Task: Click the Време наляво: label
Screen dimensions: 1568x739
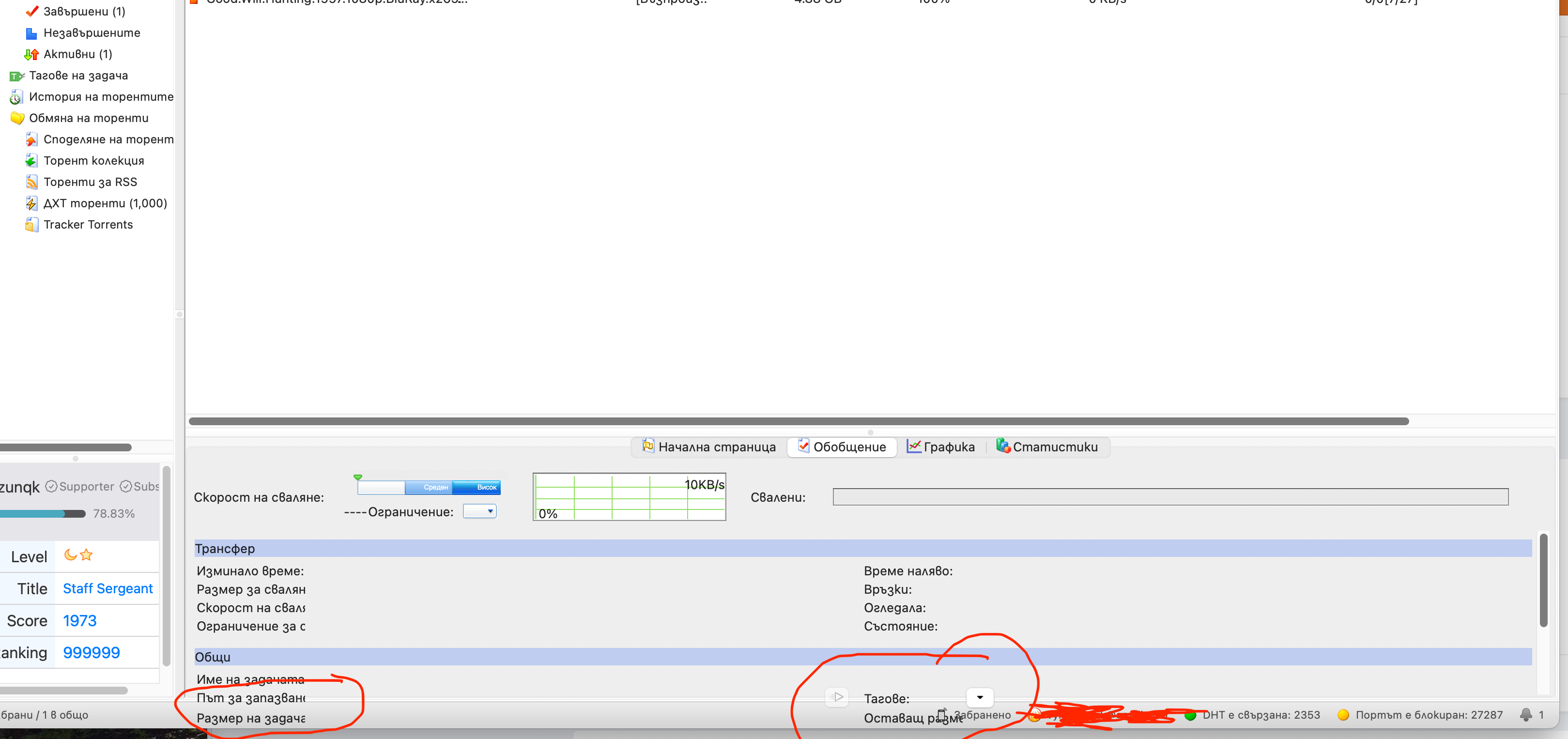Action: 908,571
